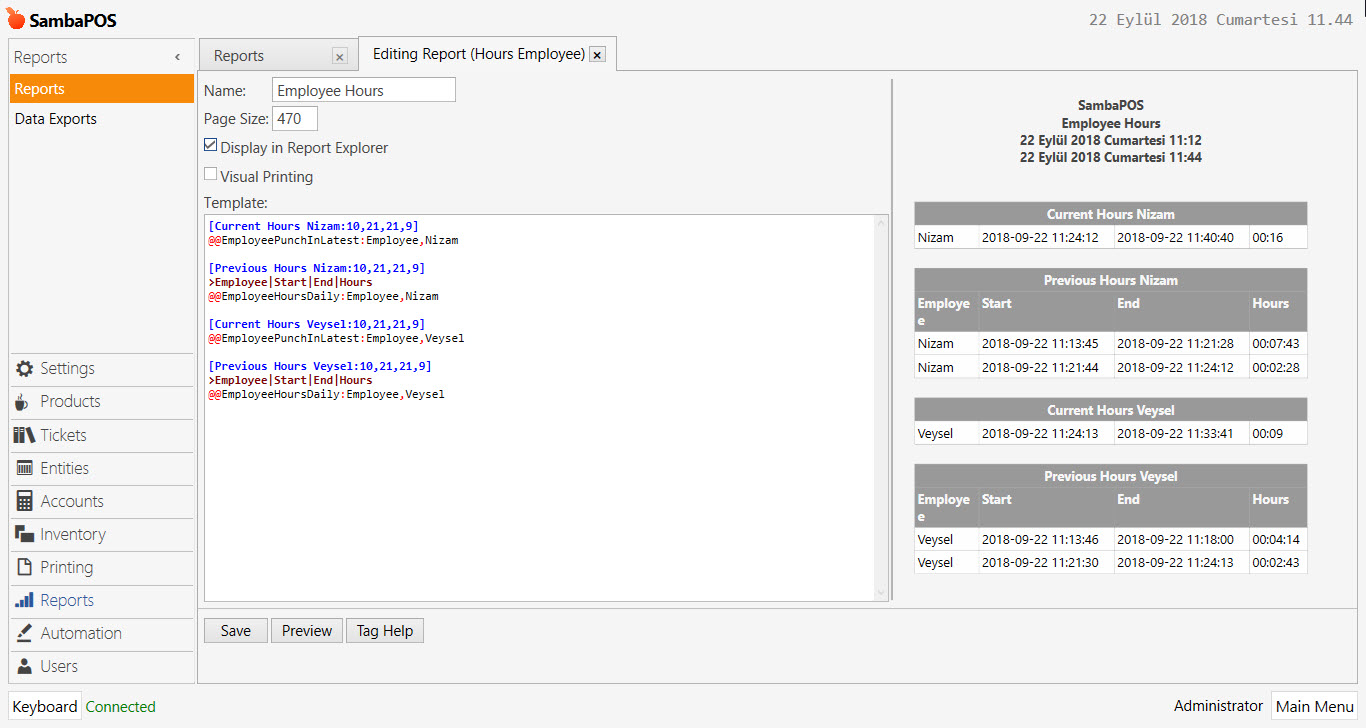Collapse the Reports navigation panel

178,57
